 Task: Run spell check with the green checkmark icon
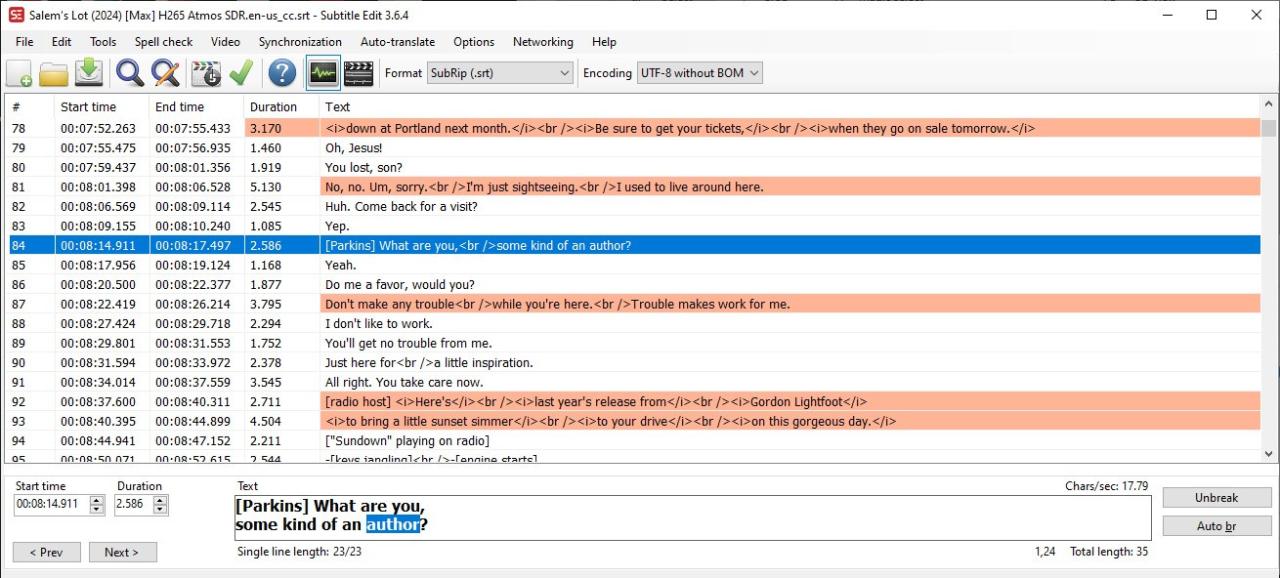(240, 73)
